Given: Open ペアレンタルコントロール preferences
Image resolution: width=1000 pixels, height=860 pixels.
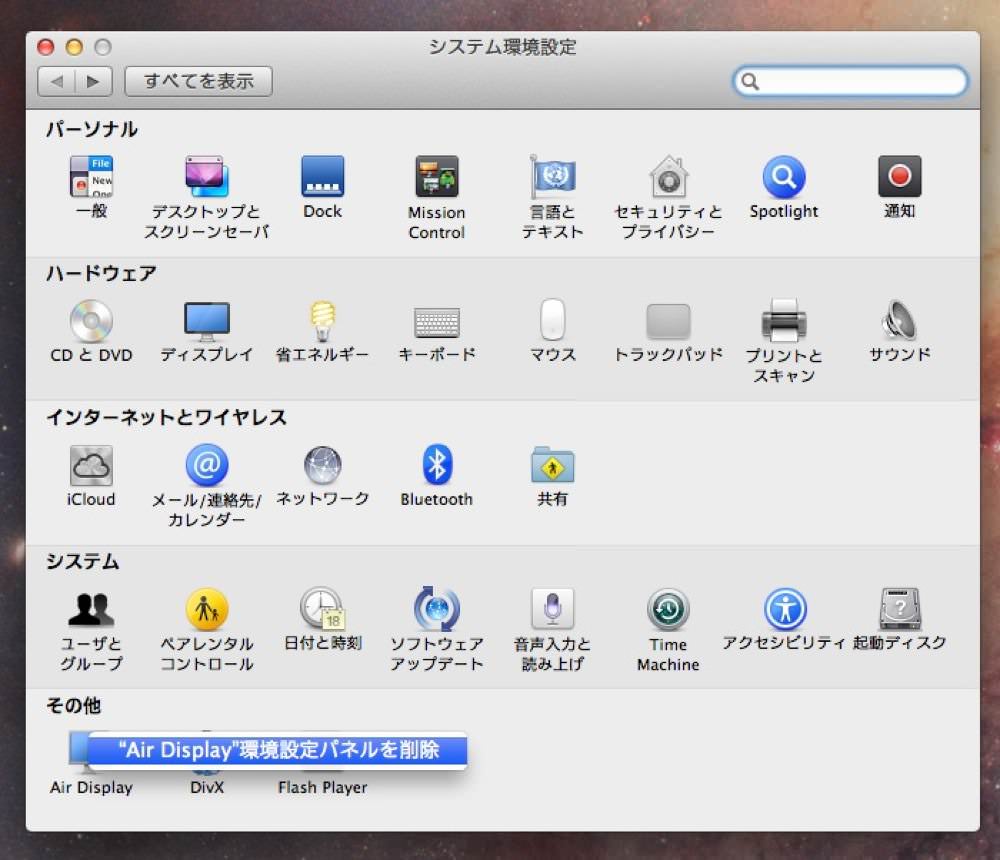Looking at the screenshot, I should pyautogui.click(x=207, y=609).
